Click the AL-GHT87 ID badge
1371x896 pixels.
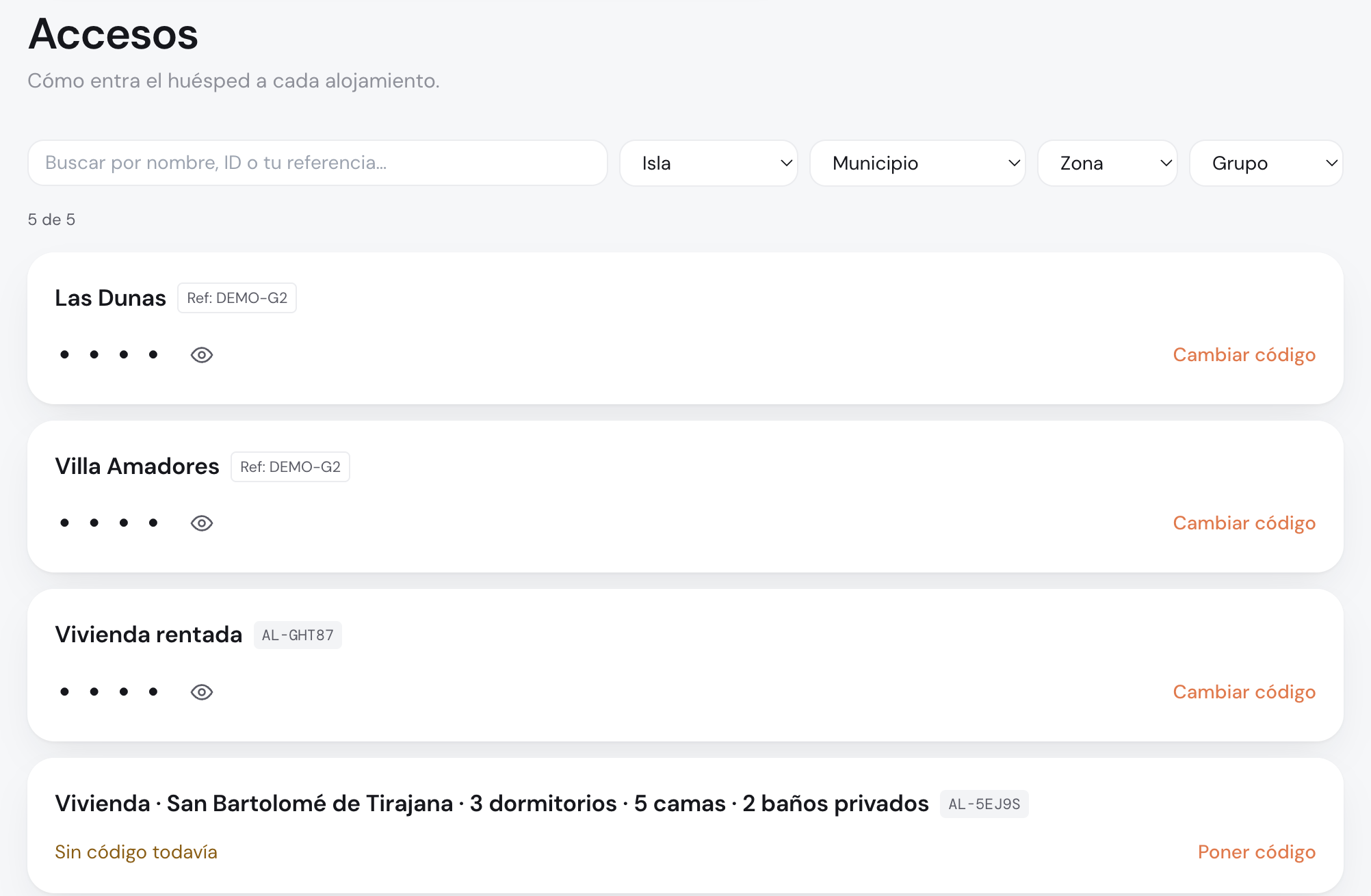click(x=298, y=635)
